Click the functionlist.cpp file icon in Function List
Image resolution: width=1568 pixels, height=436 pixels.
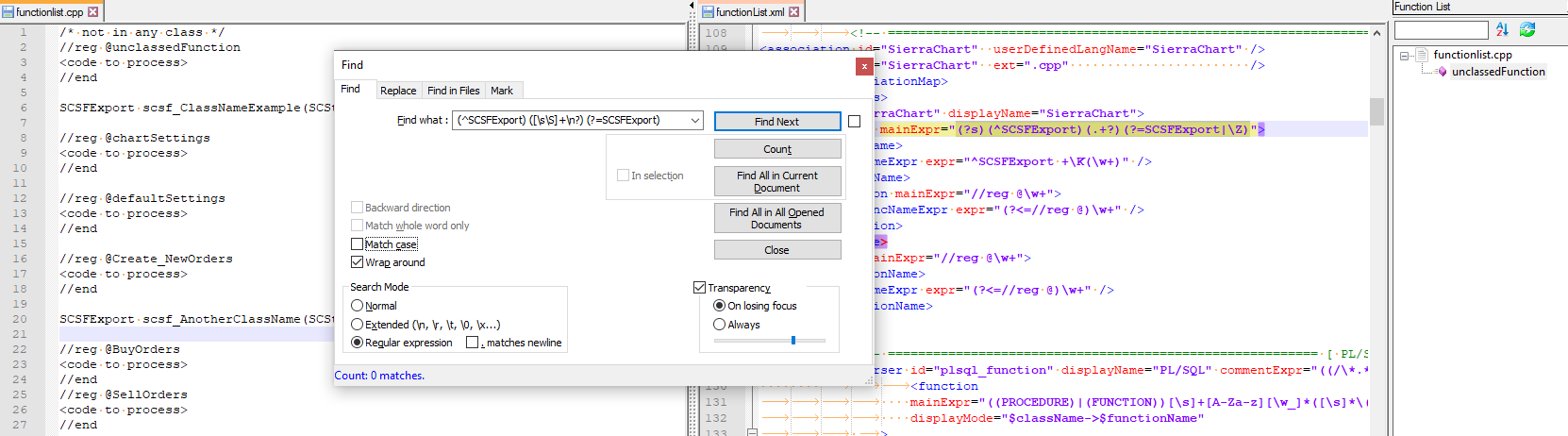click(1422, 55)
